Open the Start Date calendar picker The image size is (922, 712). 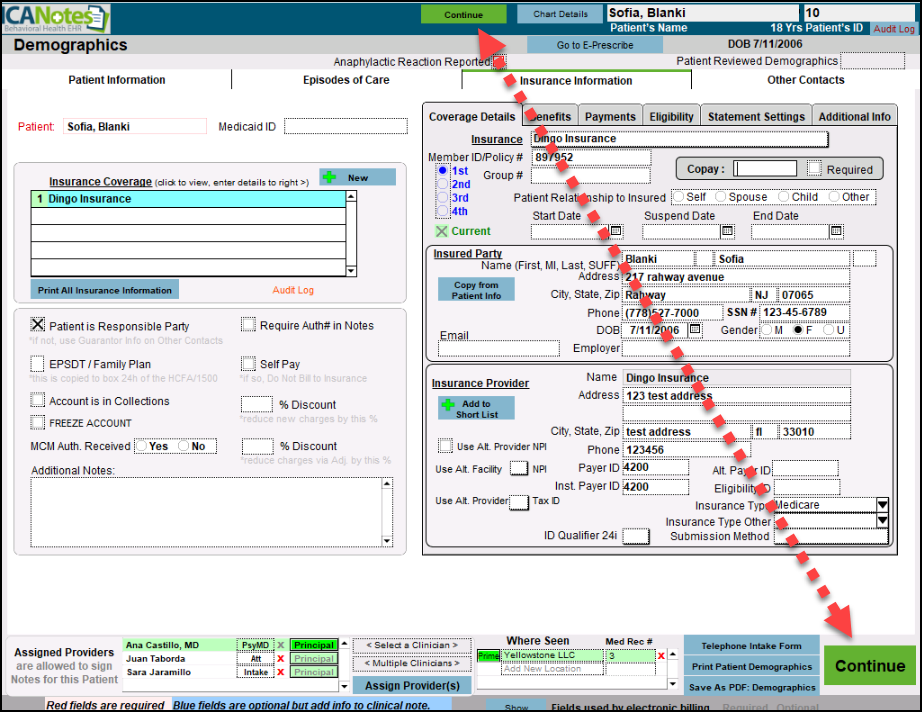pos(616,231)
